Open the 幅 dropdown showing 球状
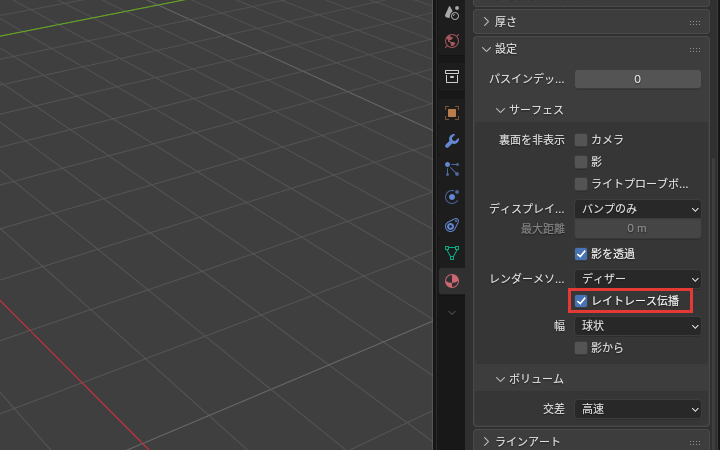Viewport: 720px width, 450px height. tap(638, 326)
